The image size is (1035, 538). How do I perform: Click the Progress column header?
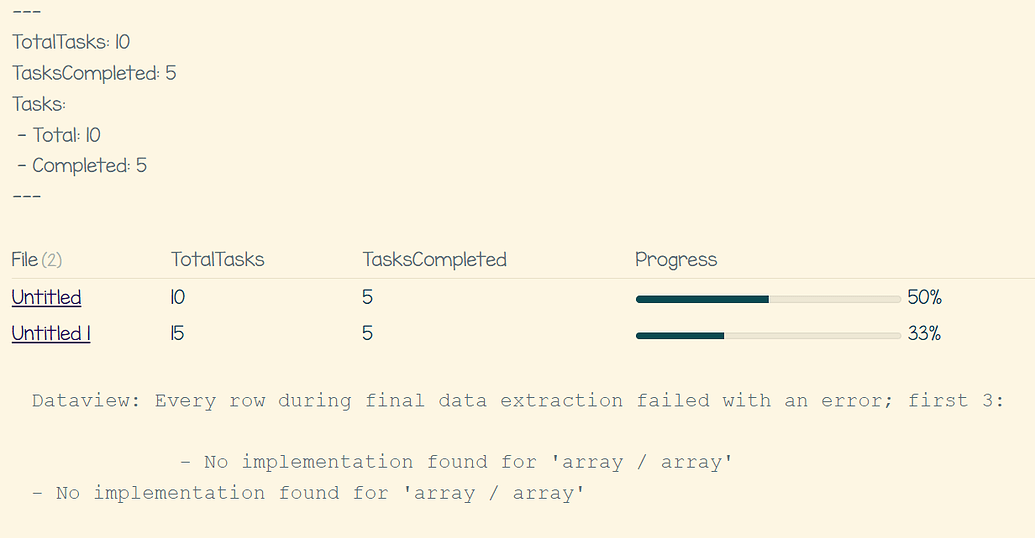pos(676,259)
